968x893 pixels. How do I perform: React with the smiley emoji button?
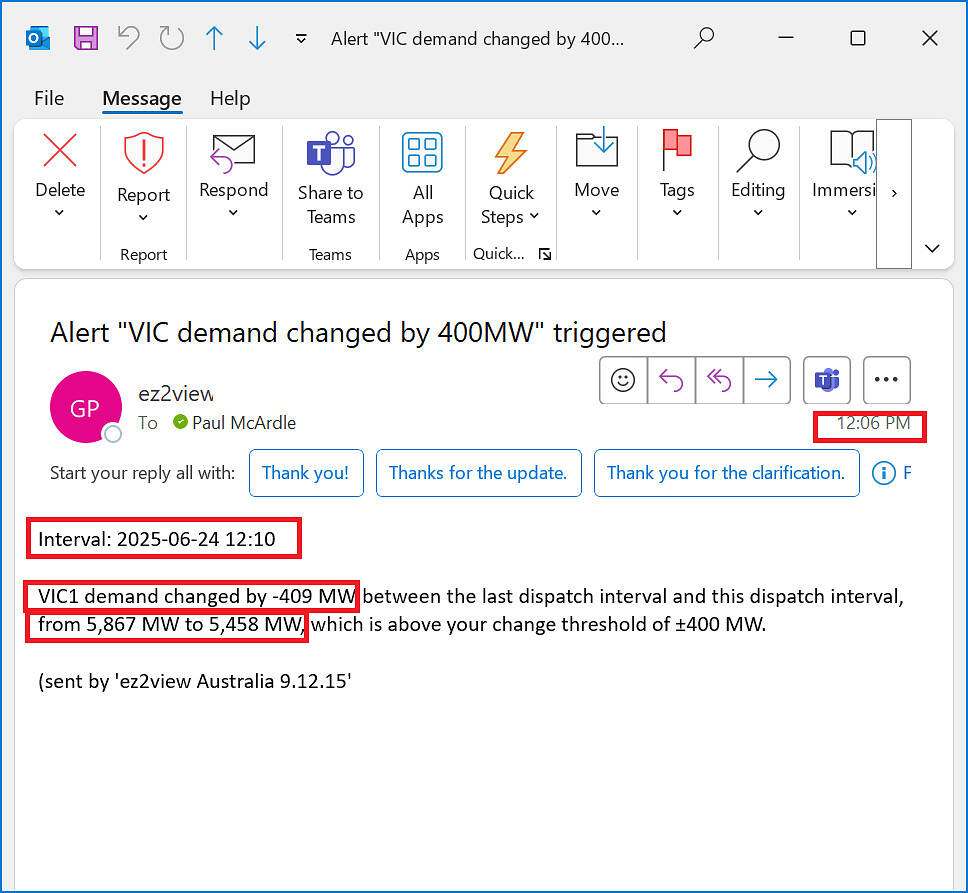pyautogui.click(x=623, y=380)
